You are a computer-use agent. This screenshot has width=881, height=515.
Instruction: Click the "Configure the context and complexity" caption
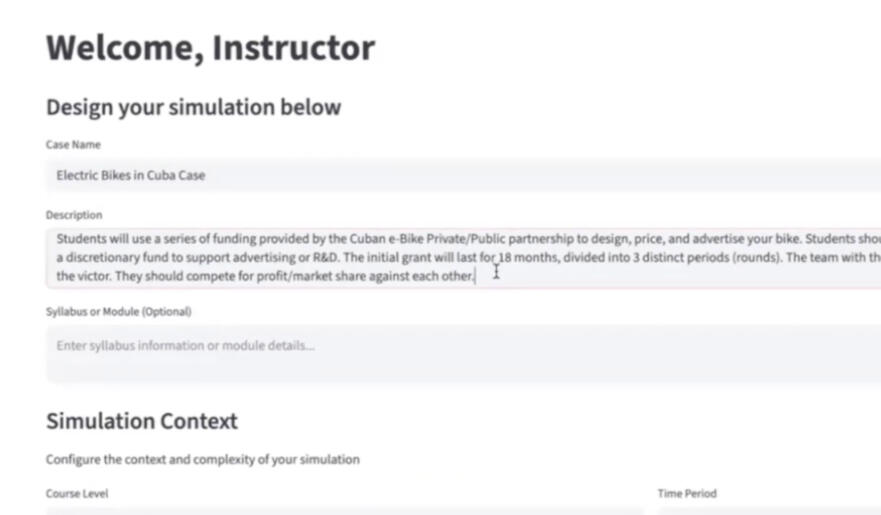(202, 459)
